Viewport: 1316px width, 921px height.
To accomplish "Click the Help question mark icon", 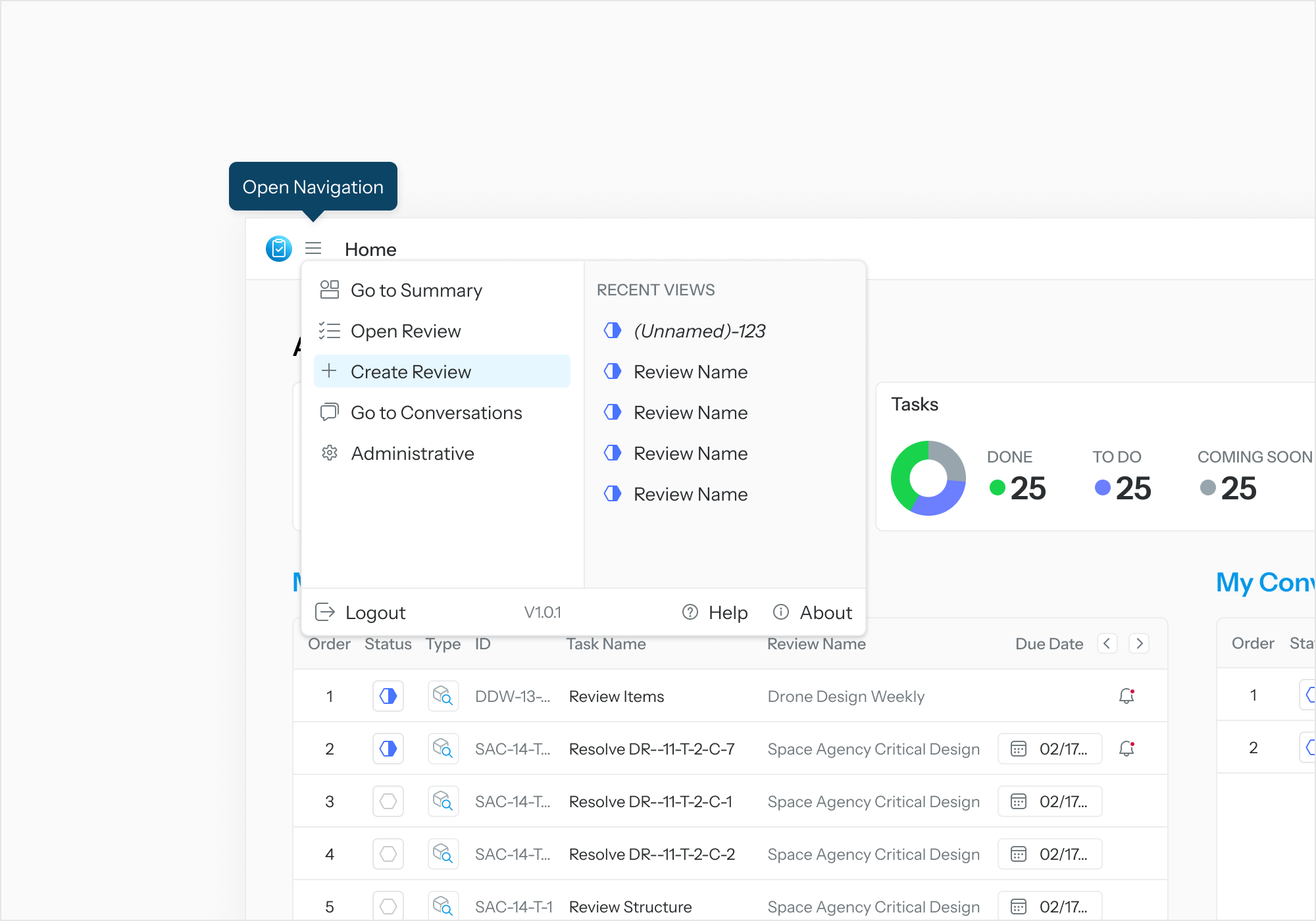I will (x=690, y=612).
